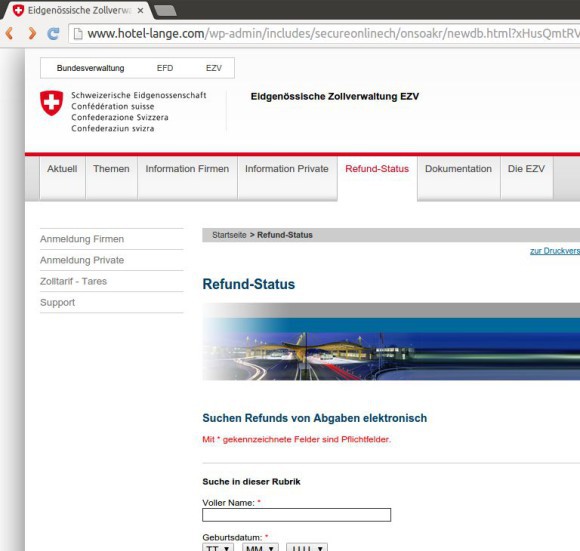
Task: Open the Die EZV tab
Action: (526, 178)
